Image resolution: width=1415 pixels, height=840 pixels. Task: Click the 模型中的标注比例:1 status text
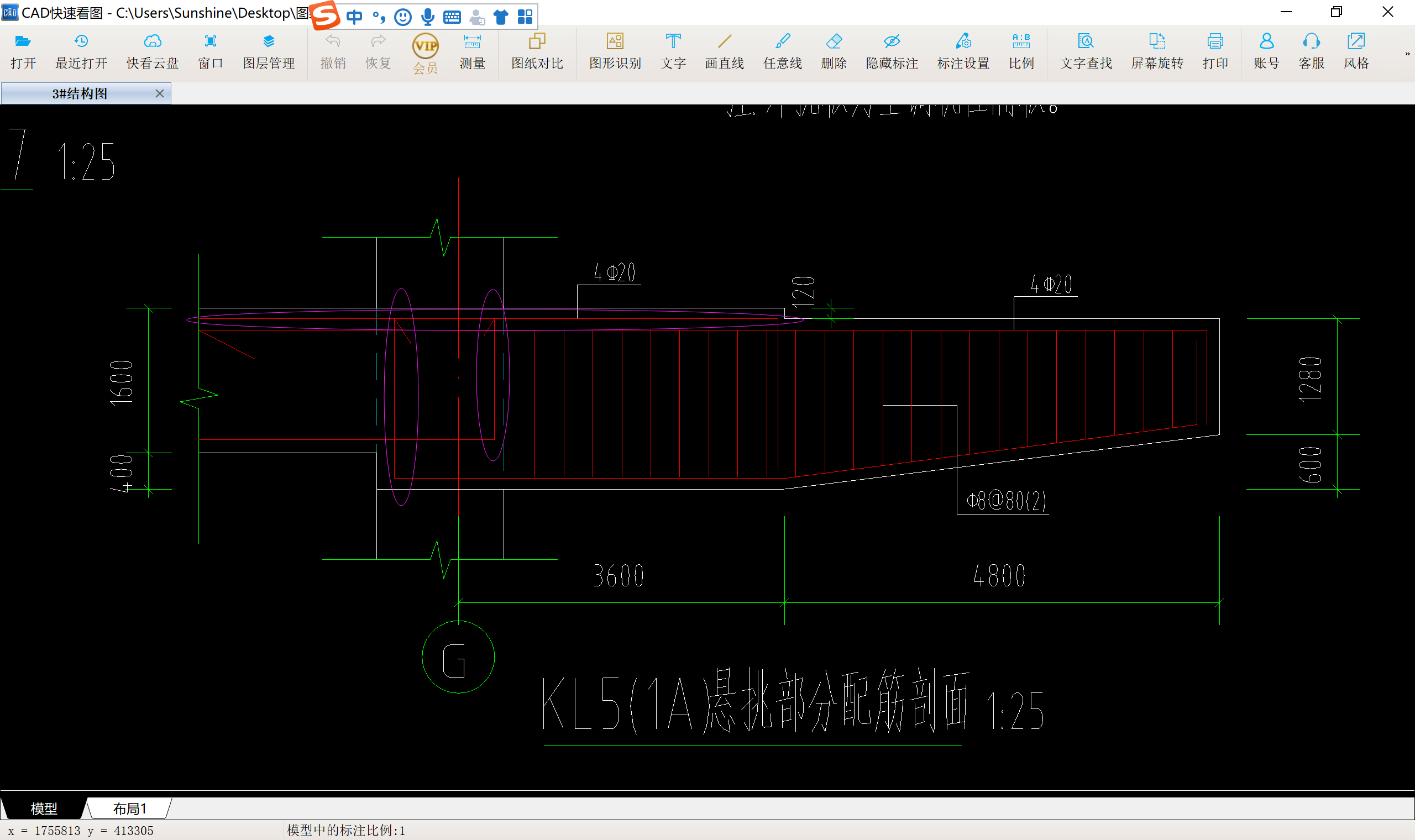(346, 831)
